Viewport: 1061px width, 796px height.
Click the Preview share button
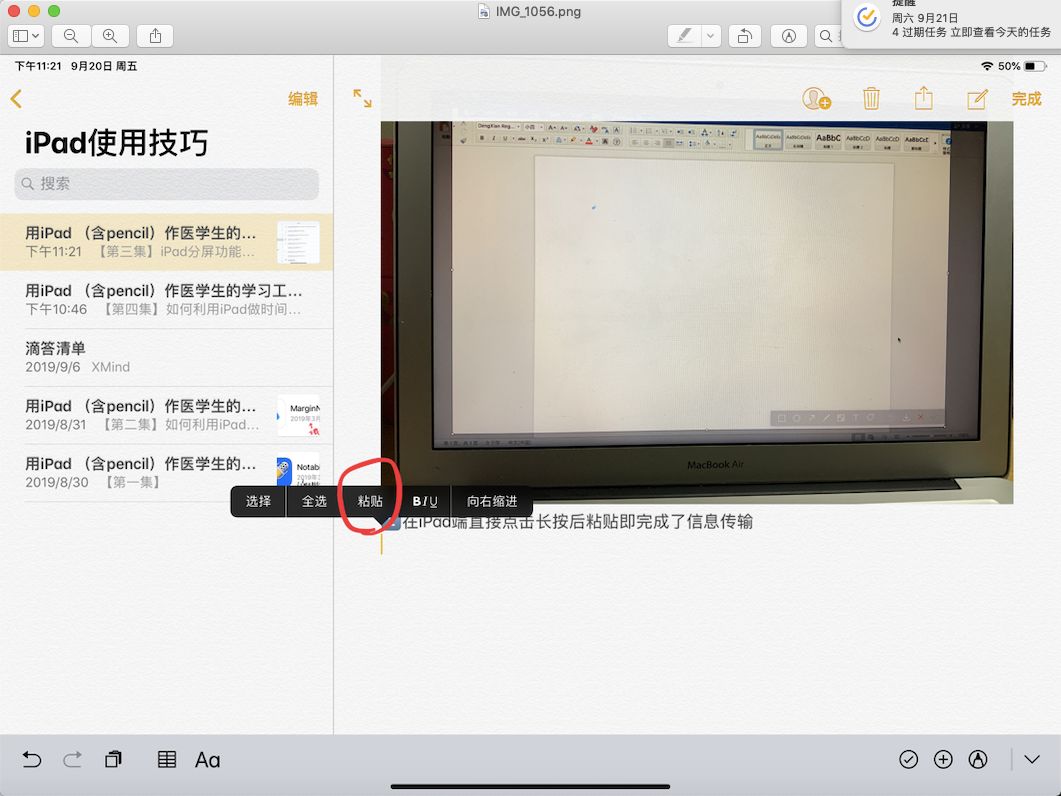(x=155, y=36)
